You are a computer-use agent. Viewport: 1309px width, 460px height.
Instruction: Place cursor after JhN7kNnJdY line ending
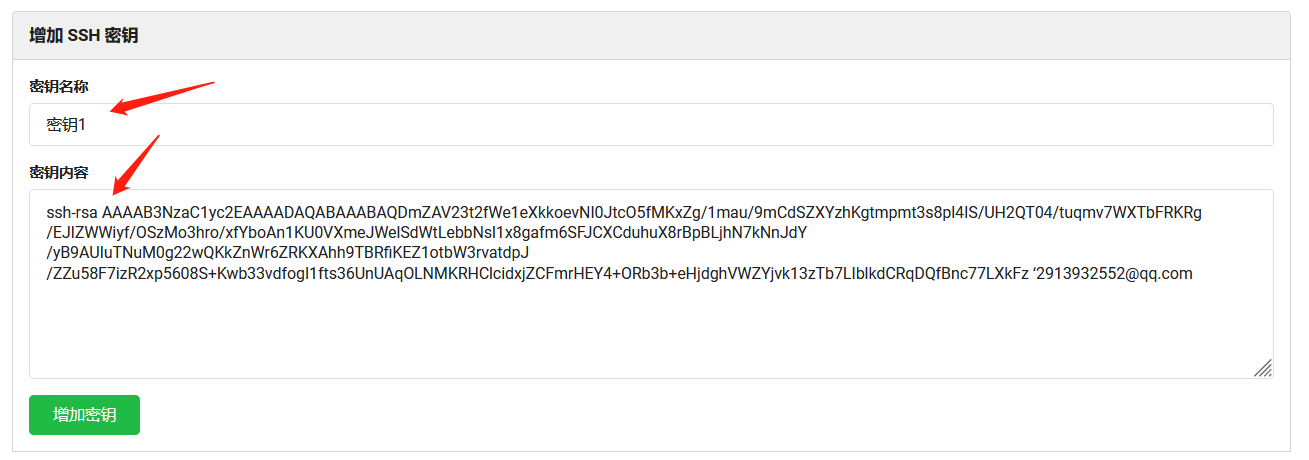point(807,233)
